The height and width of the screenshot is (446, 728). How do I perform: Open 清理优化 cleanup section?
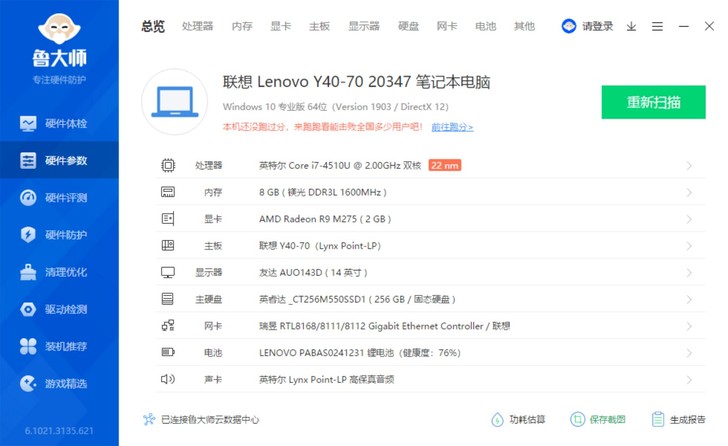59,272
